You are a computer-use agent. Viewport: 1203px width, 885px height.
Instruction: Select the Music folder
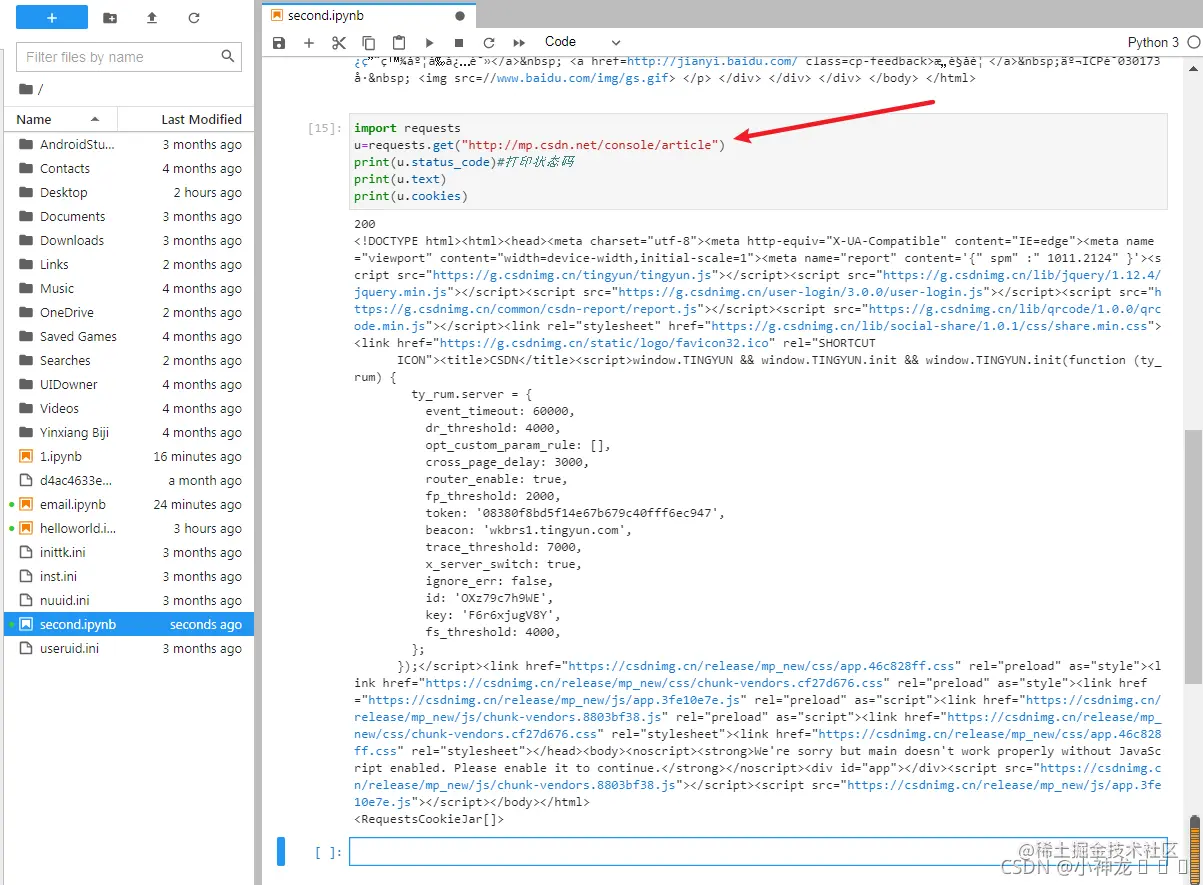pos(129,288)
